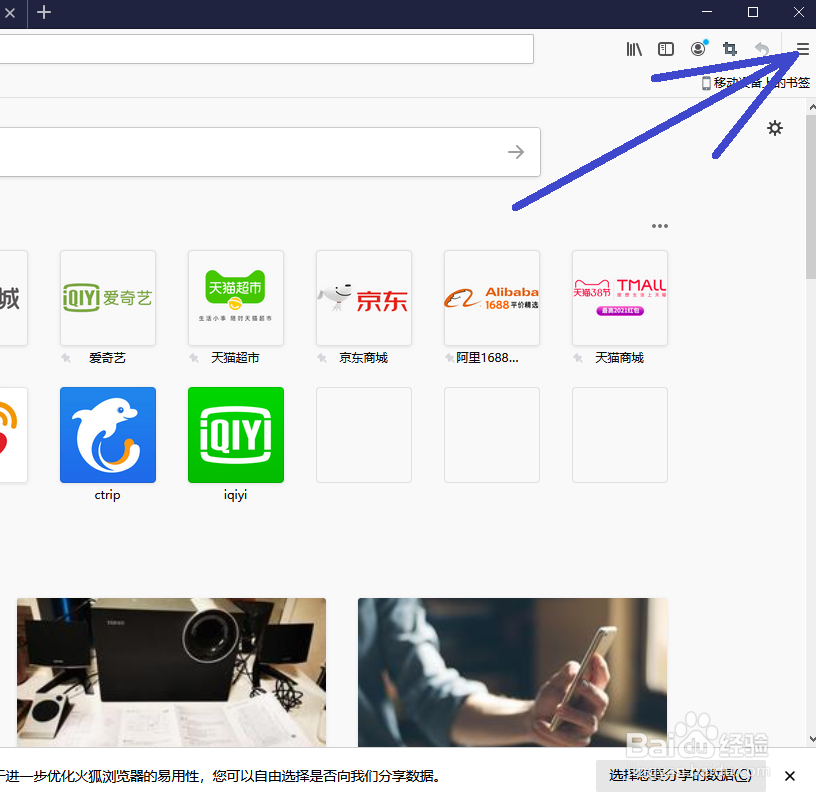Open new tab page settings gear
Image resolution: width=816 pixels, height=799 pixels.
775,128
